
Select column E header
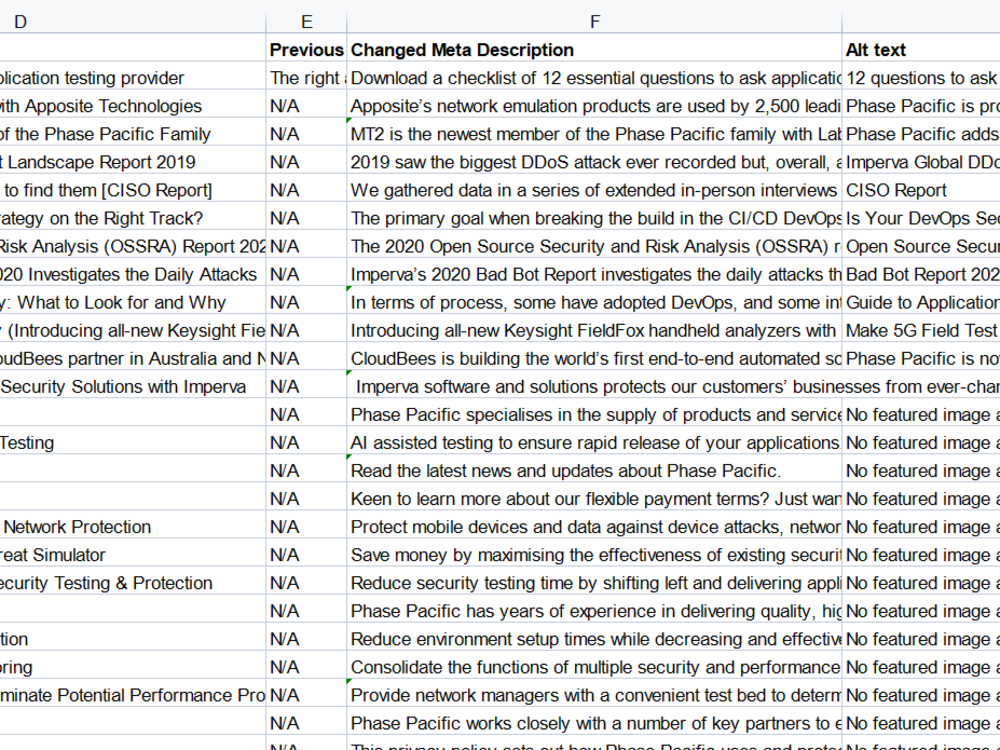click(306, 22)
